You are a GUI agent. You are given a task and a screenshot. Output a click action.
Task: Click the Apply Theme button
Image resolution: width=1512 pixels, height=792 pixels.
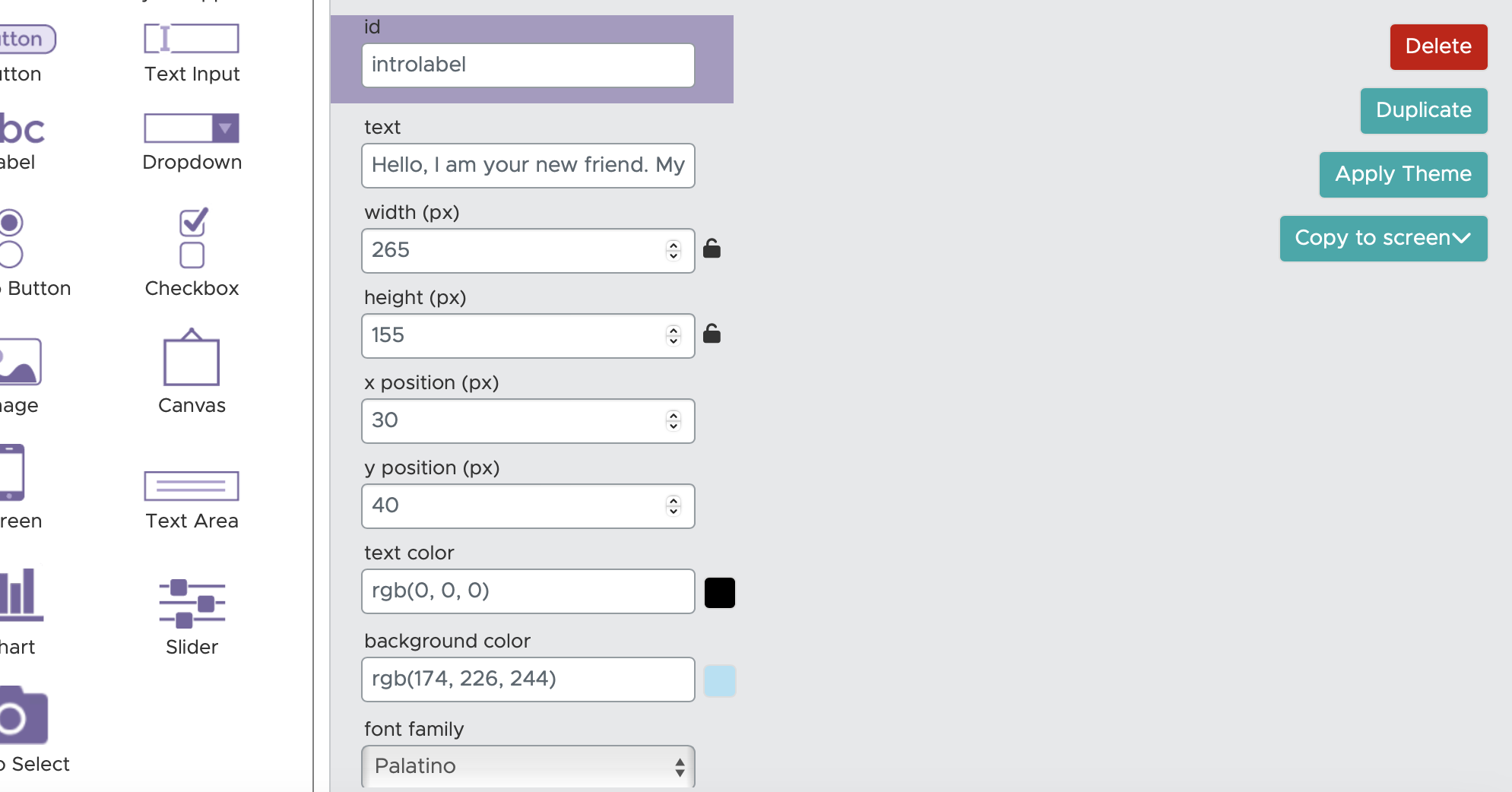[x=1403, y=175]
